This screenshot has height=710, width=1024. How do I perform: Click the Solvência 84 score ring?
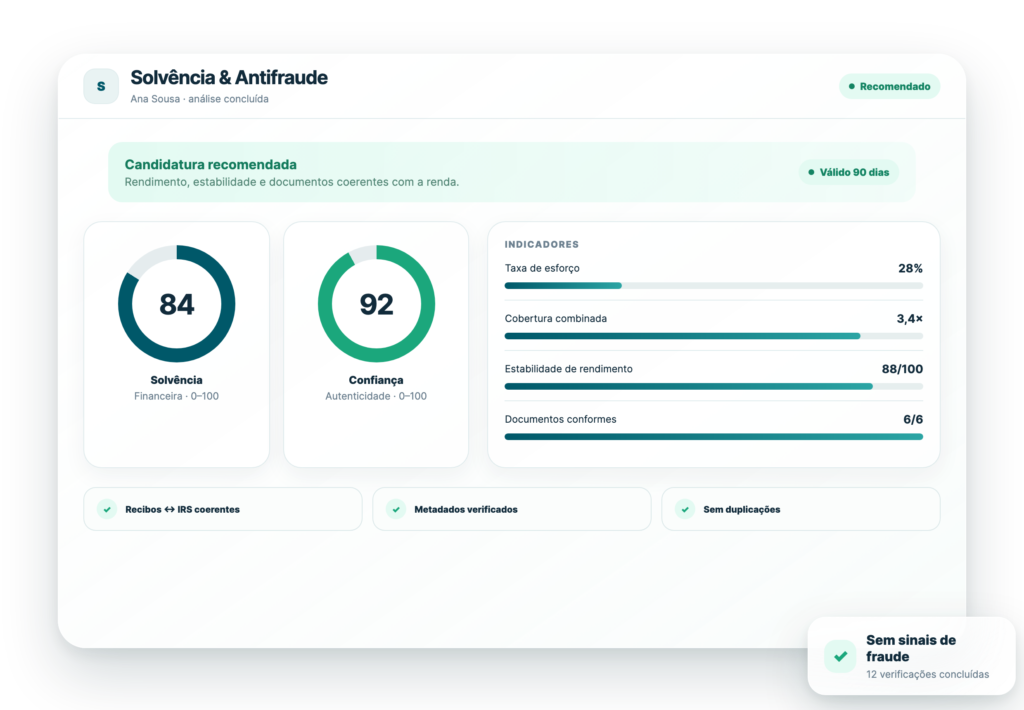coord(176,304)
